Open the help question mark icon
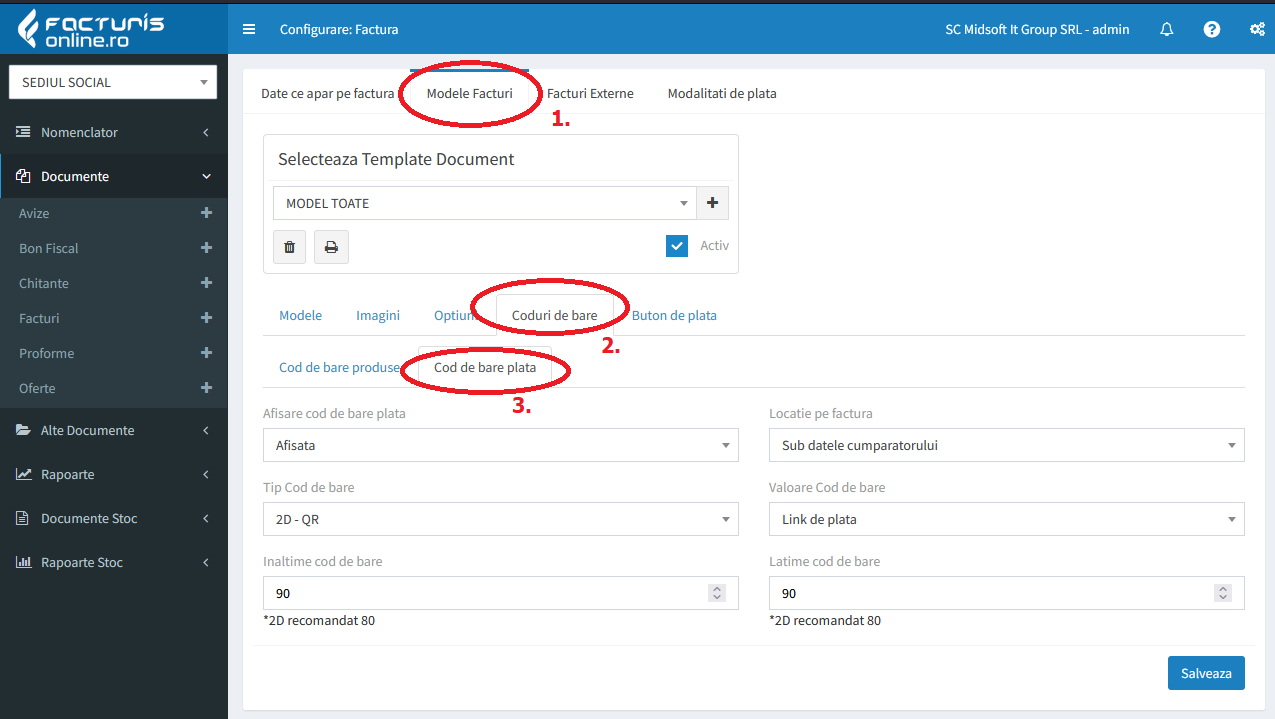This screenshot has width=1275, height=719. [x=1212, y=29]
